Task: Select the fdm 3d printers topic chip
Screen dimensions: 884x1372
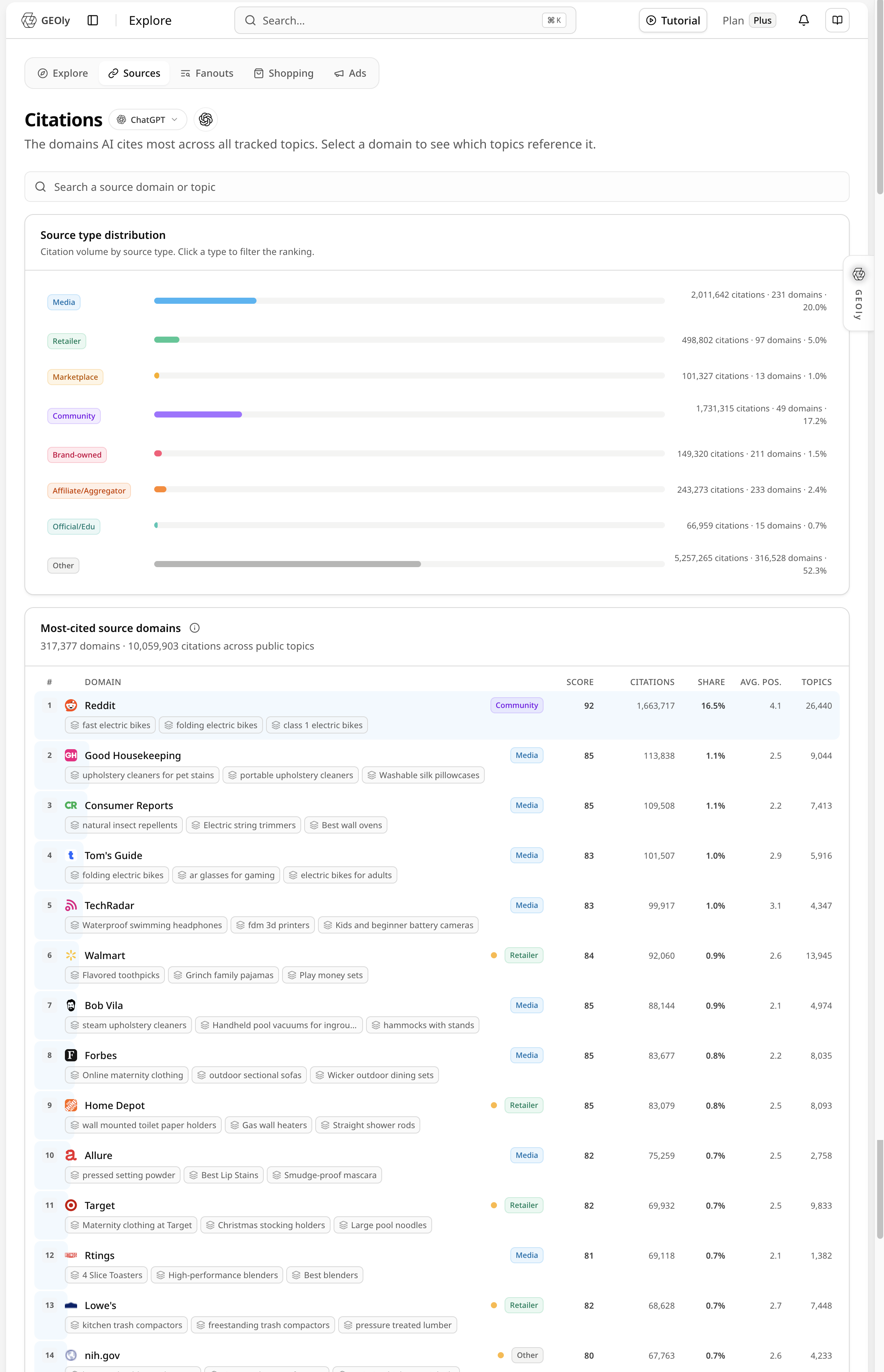Action: [273, 924]
